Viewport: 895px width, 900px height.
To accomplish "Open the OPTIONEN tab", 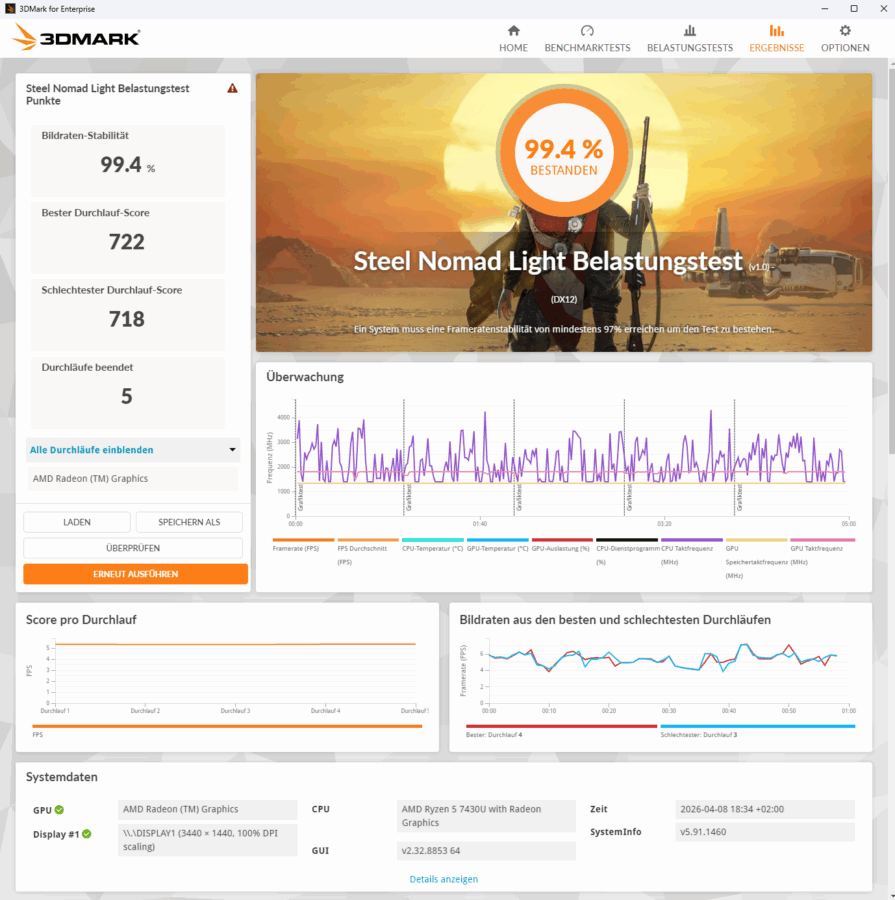I will [x=844, y=48].
